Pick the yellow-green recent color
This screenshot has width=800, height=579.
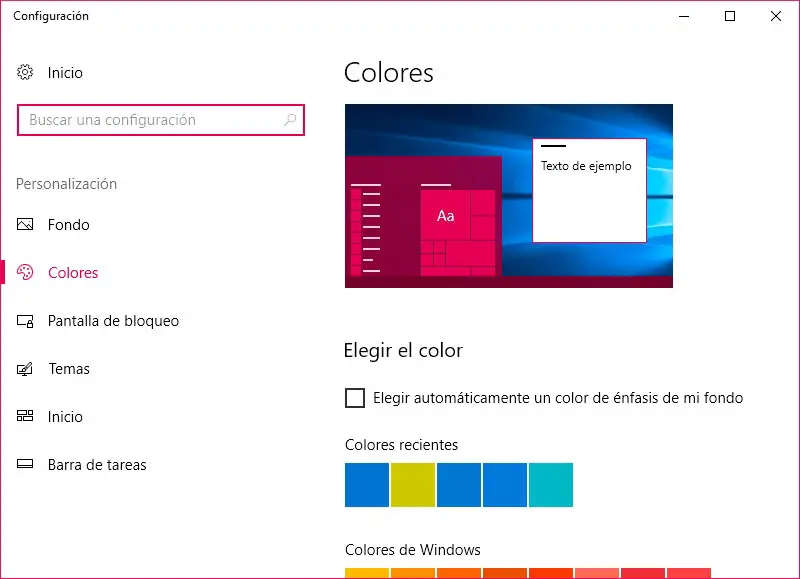pyautogui.click(x=413, y=485)
